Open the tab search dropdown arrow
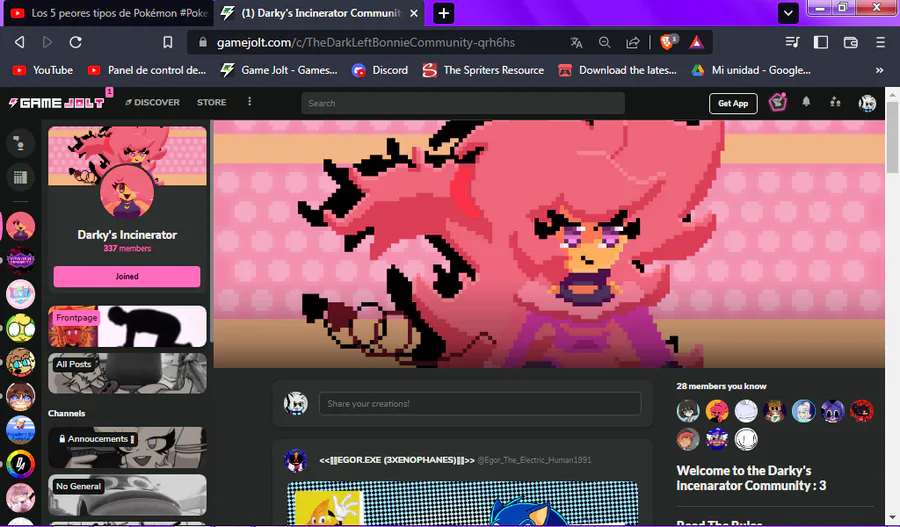The image size is (900, 527). click(x=788, y=13)
